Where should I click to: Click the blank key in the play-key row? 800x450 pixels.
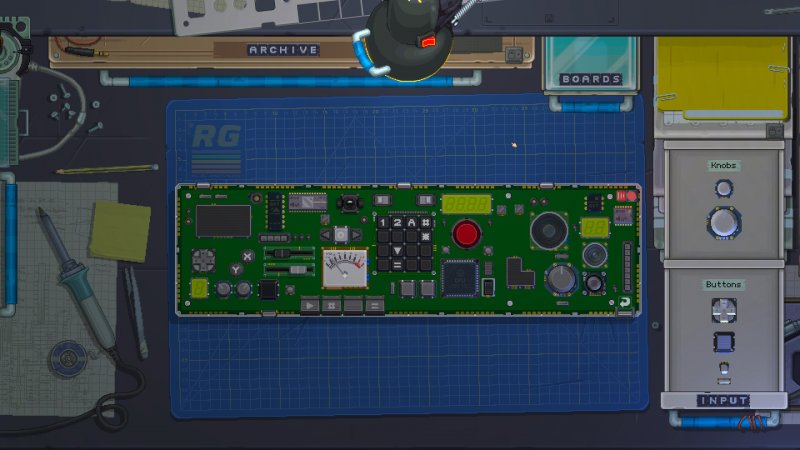click(x=353, y=306)
